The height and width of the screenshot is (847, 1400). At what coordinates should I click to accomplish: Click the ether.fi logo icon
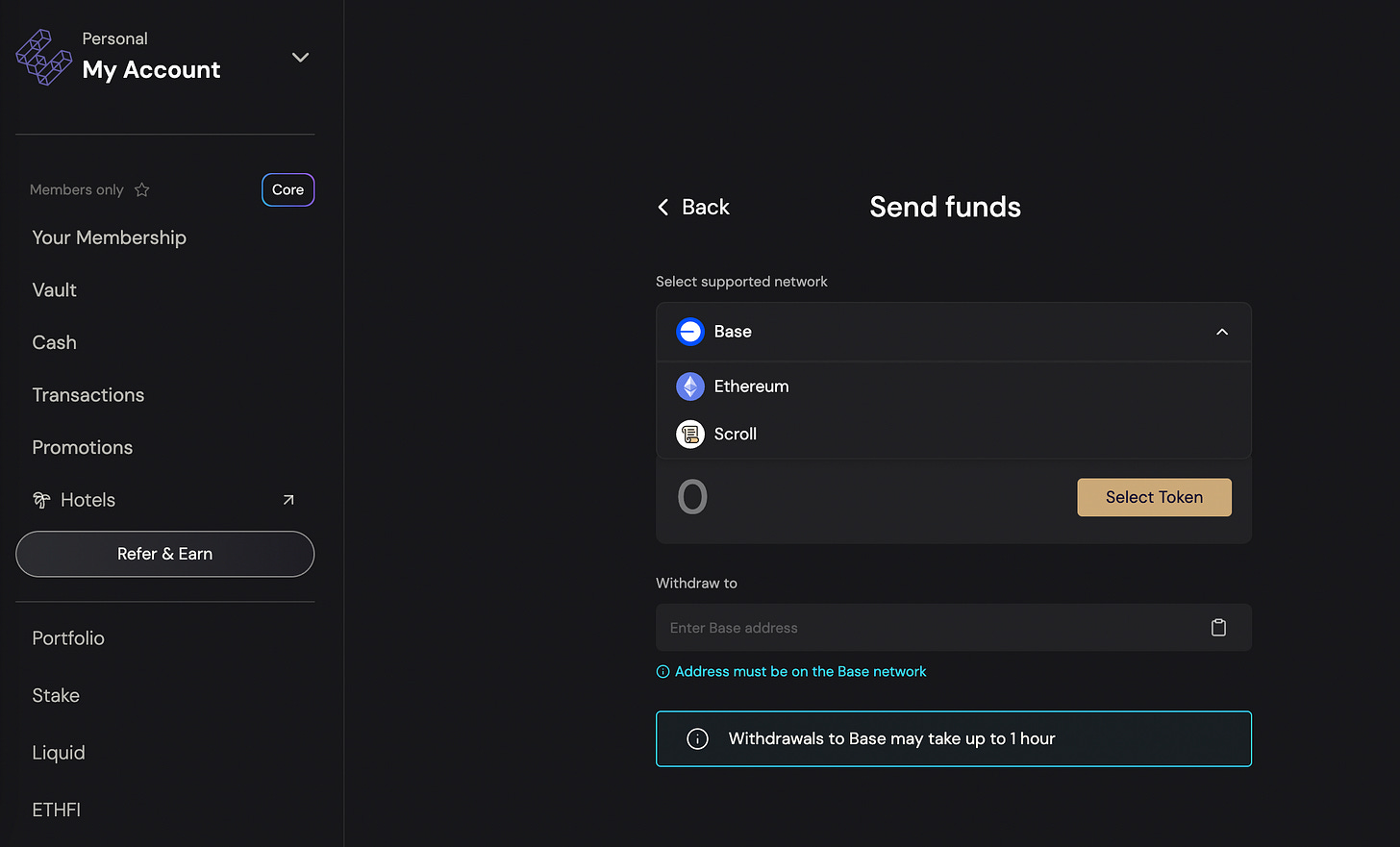44,58
